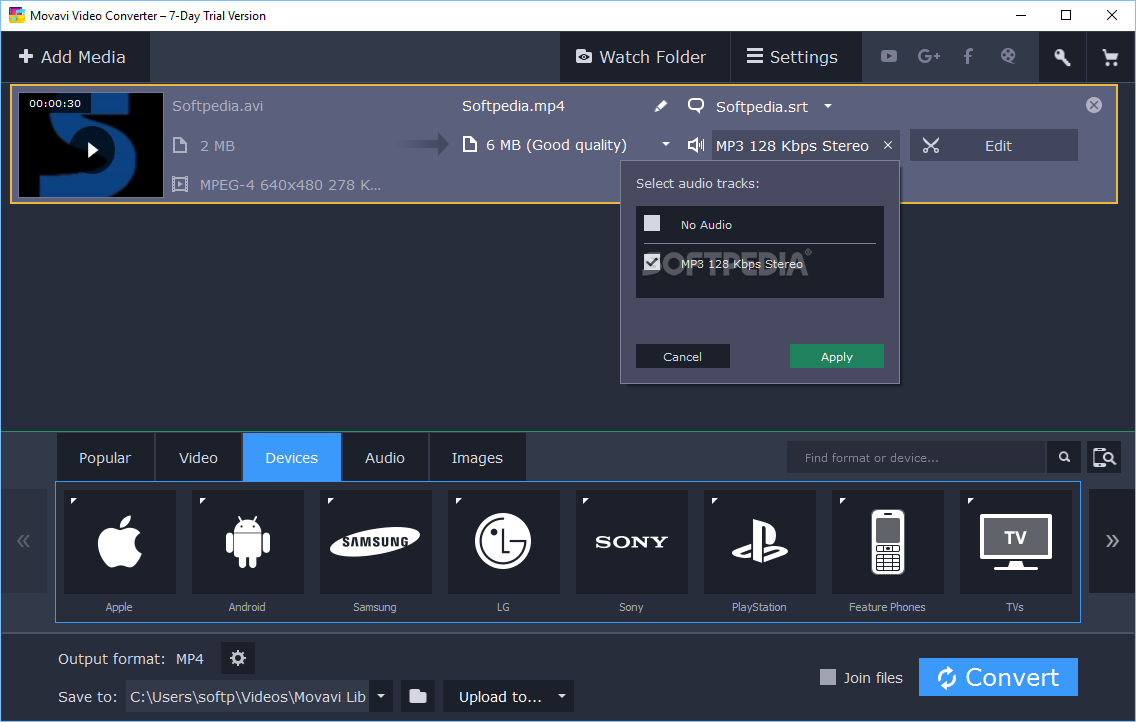Click Apply in audio tracks popup

pyautogui.click(x=836, y=356)
